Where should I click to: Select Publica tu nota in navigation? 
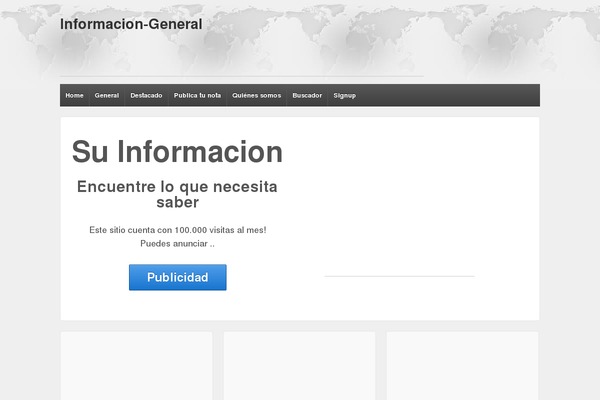coord(197,95)
